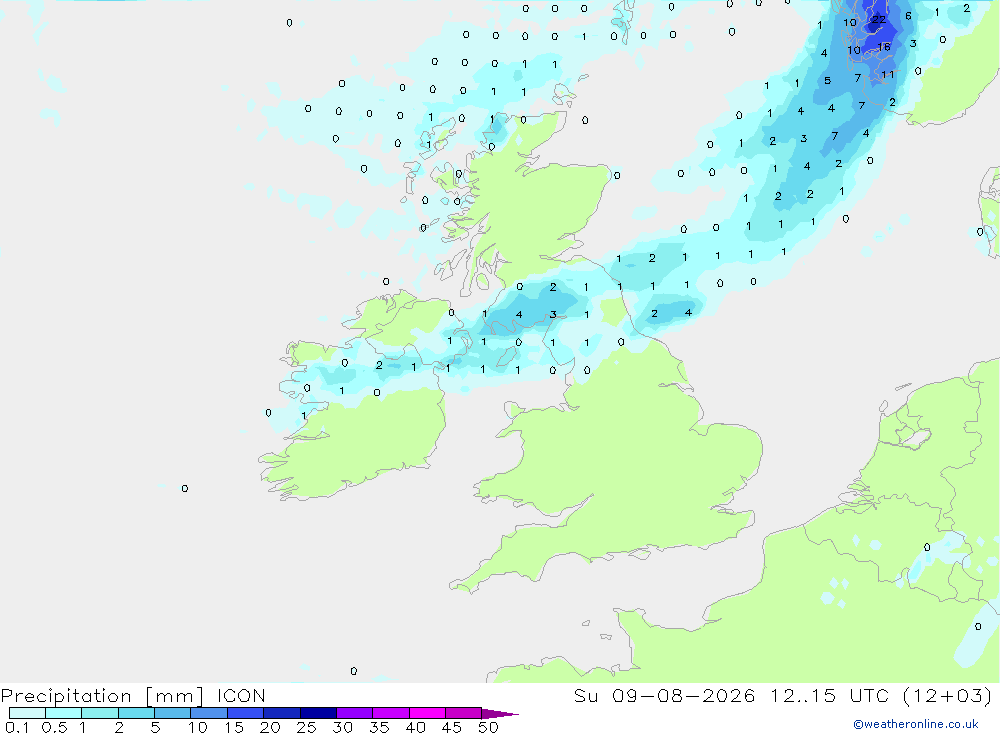Click the '12..15 UTC' time text

coord(829,696)
